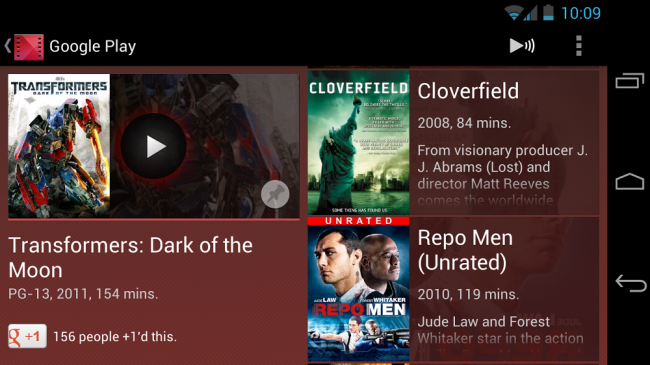Click the Google +1 button
Screen dimensions: 650x365
pyautogui.click(x=27, y=336)
